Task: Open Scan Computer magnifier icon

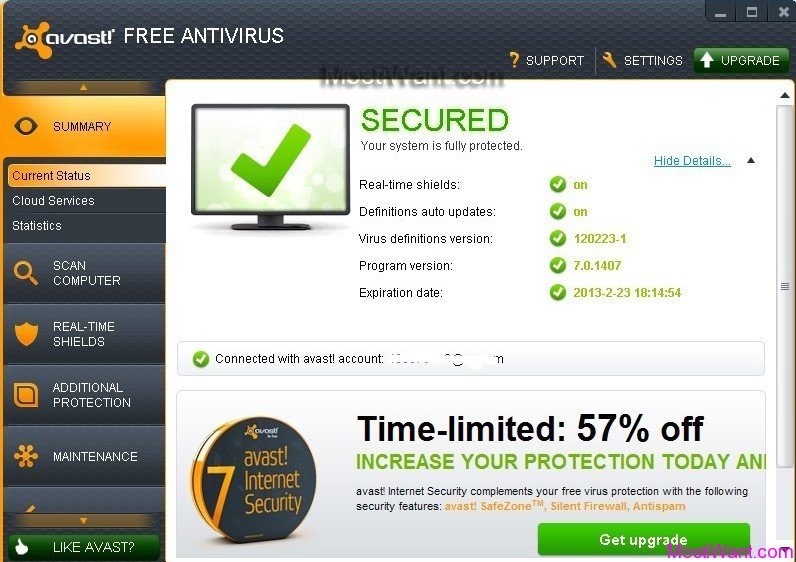Action: click(x=25, y=273)
